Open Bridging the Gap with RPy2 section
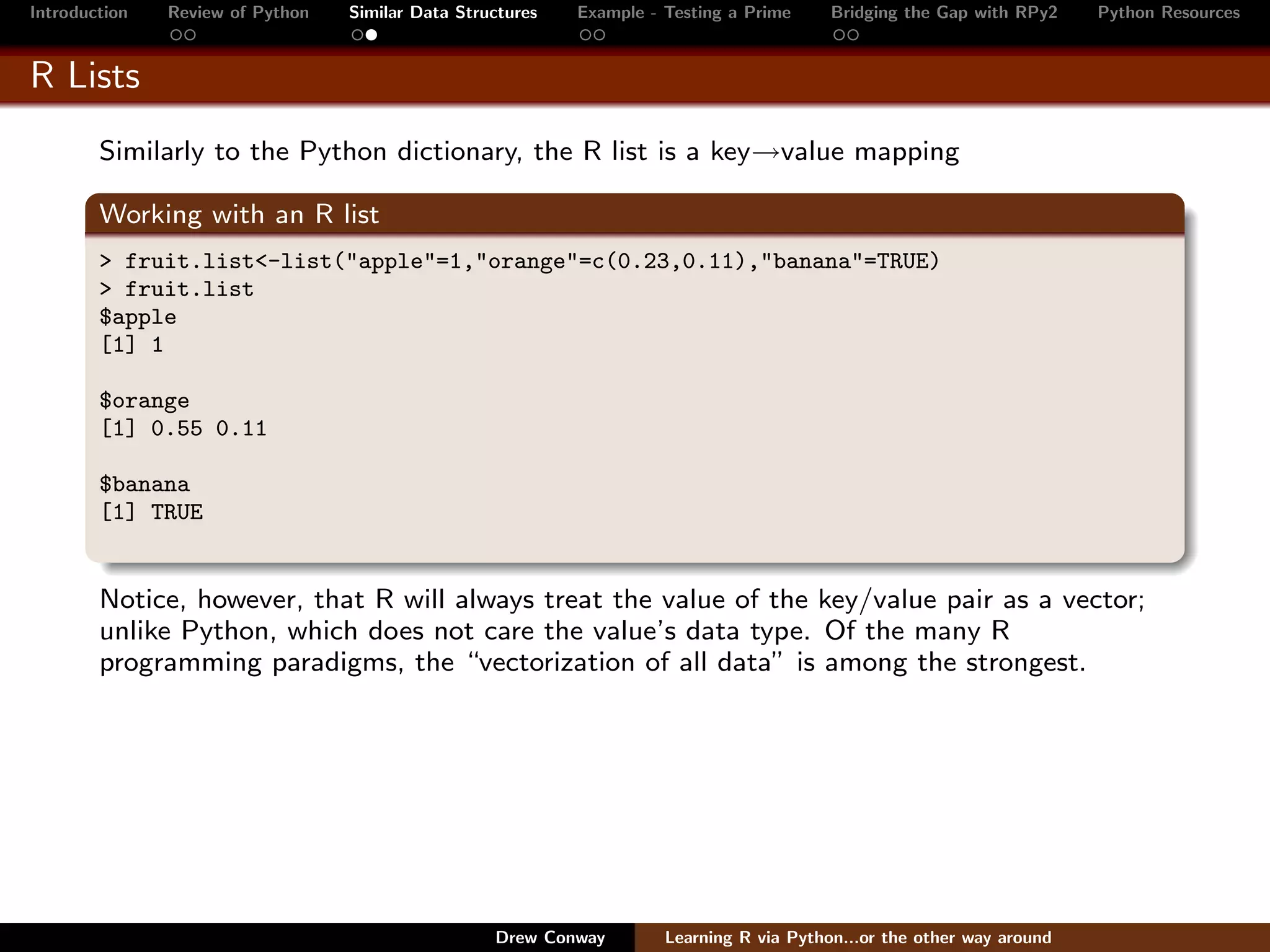 pyautogui.click(x=944, y=12)
